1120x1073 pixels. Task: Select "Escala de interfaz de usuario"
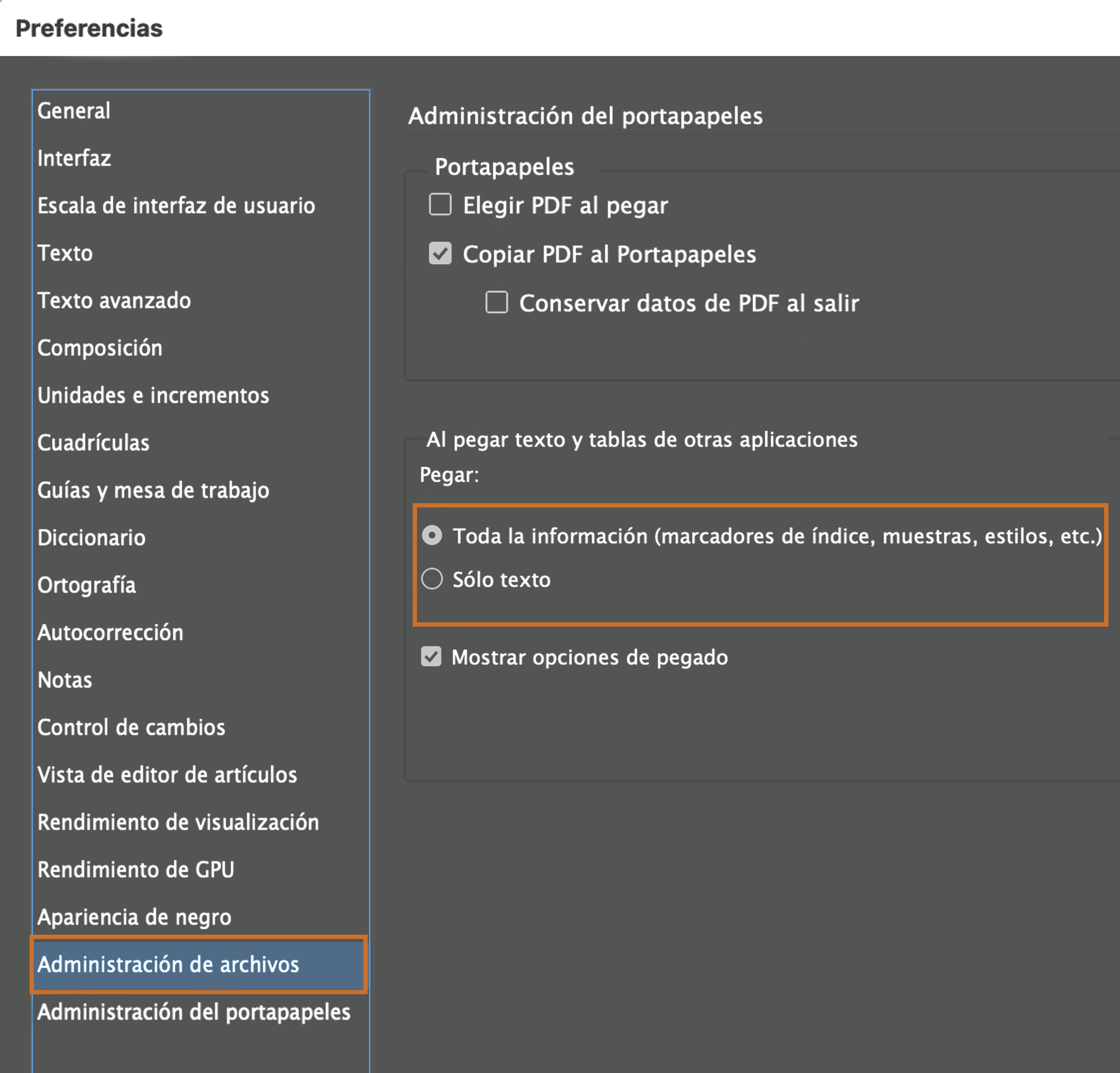pos(176,205)
